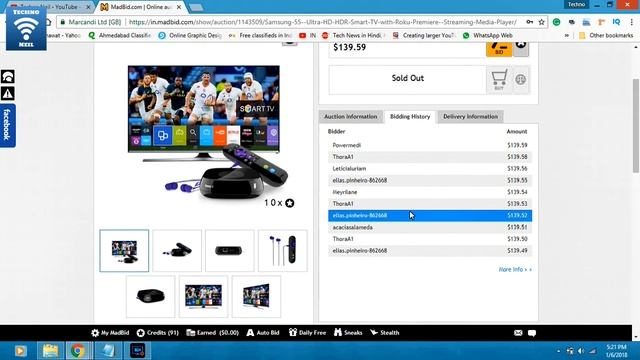The height and width of the screenshot is (360, 640).
Task: Select the ThoraA1 $139.58 bid row
Action: point(430,157)
